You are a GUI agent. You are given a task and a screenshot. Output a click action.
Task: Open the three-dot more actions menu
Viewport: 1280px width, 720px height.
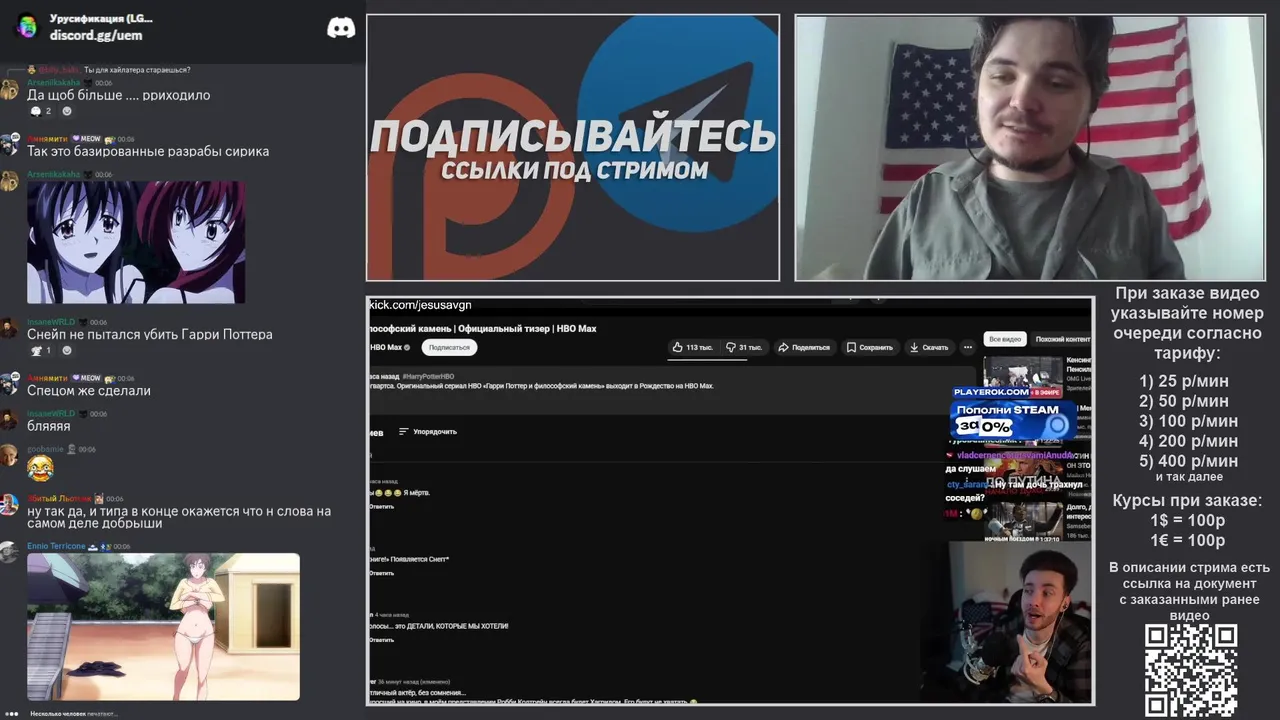[967, 347]
